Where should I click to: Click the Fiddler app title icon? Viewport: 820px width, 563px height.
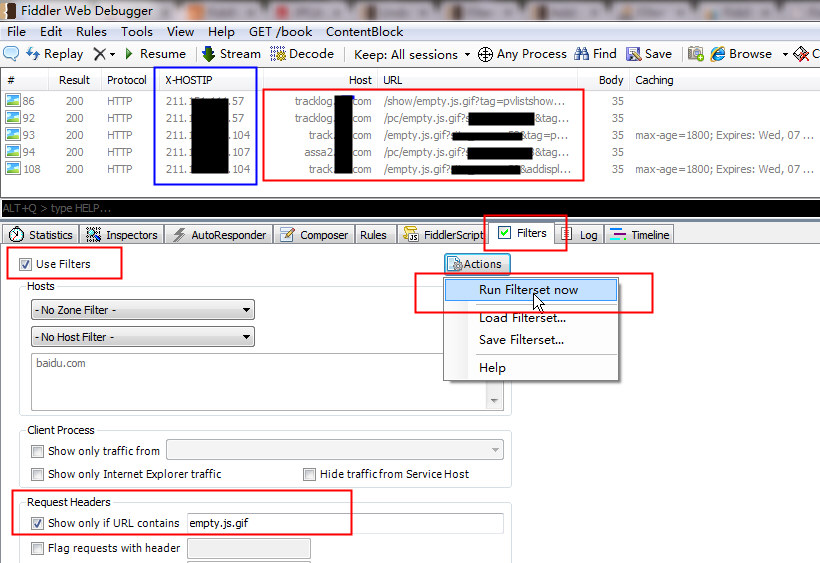[x=9, y=10]
